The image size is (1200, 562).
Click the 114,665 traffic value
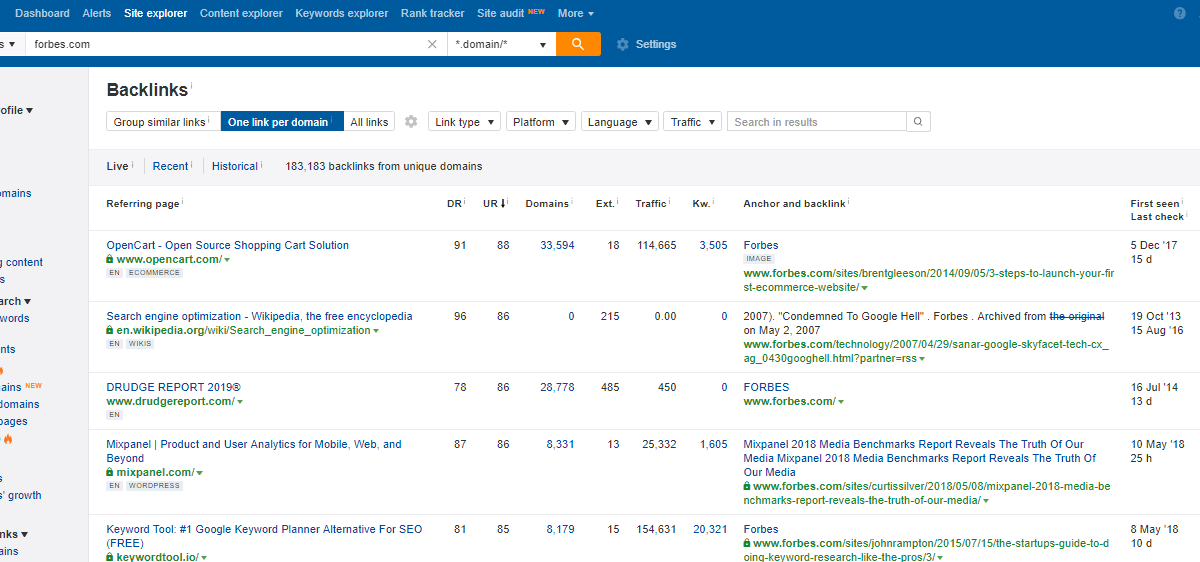pyautogui.click(x=657, y=245)
